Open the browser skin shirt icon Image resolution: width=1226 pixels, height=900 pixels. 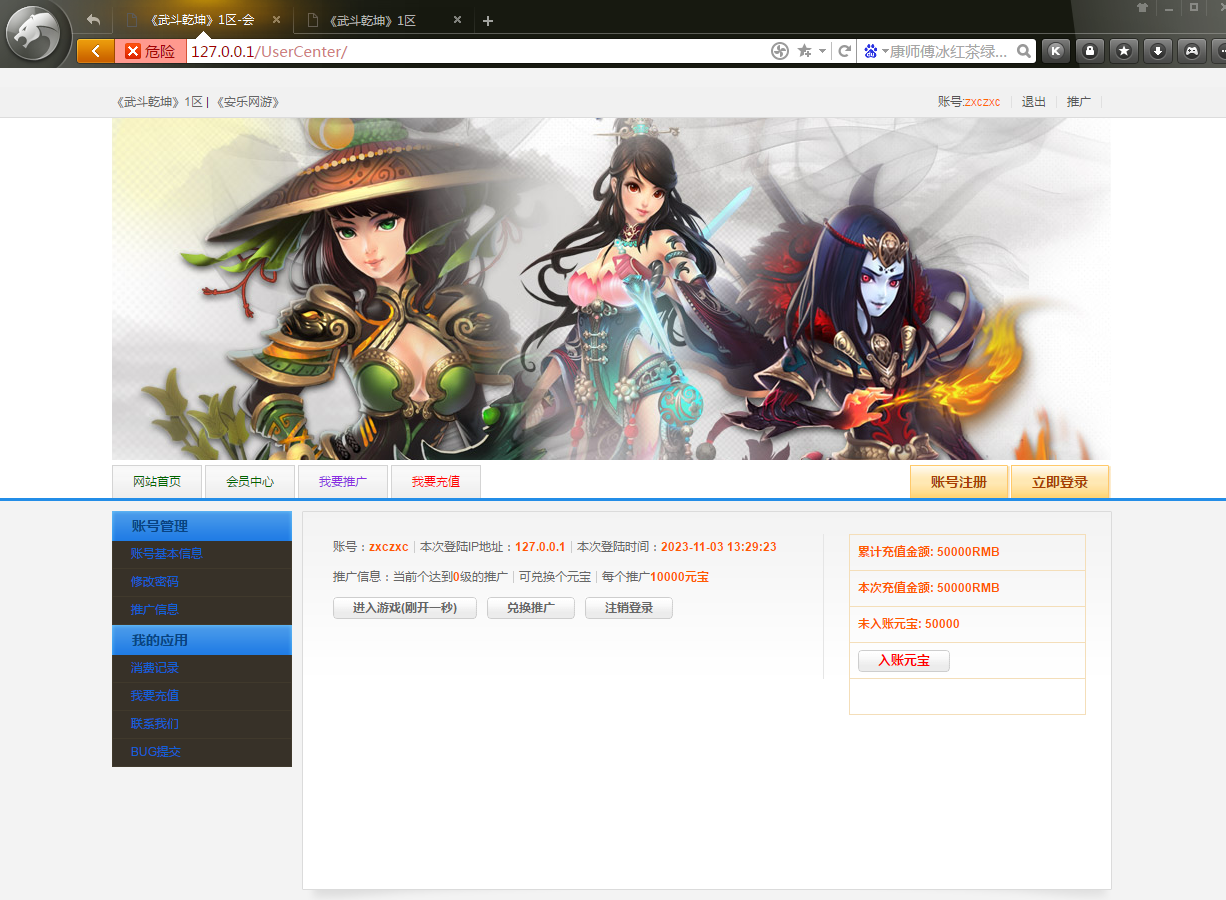click(x=1143, y=8)
